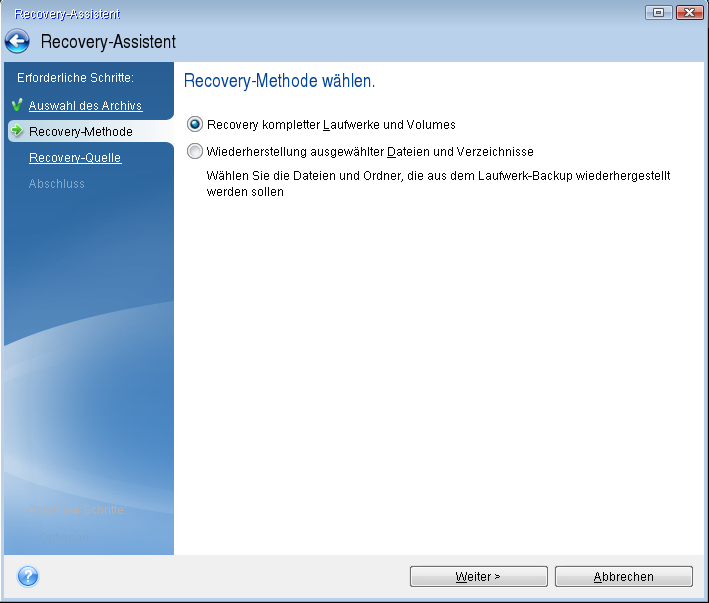Click label text Recovery kompletter Laufwerke und Volumes
The width and height of the screenshot is (709, 603).
point(331,125)
